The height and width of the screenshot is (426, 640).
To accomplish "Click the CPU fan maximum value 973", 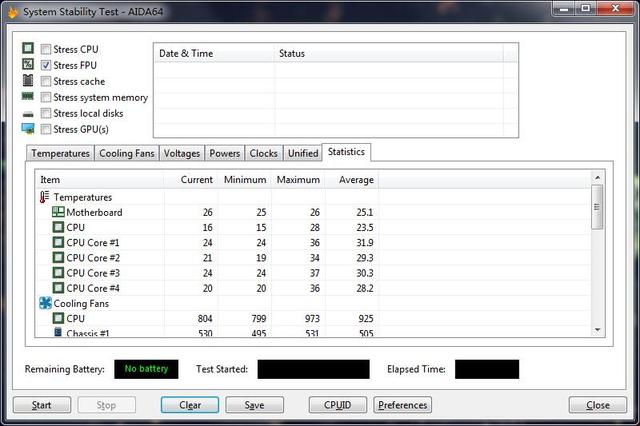I will point(312,318).
